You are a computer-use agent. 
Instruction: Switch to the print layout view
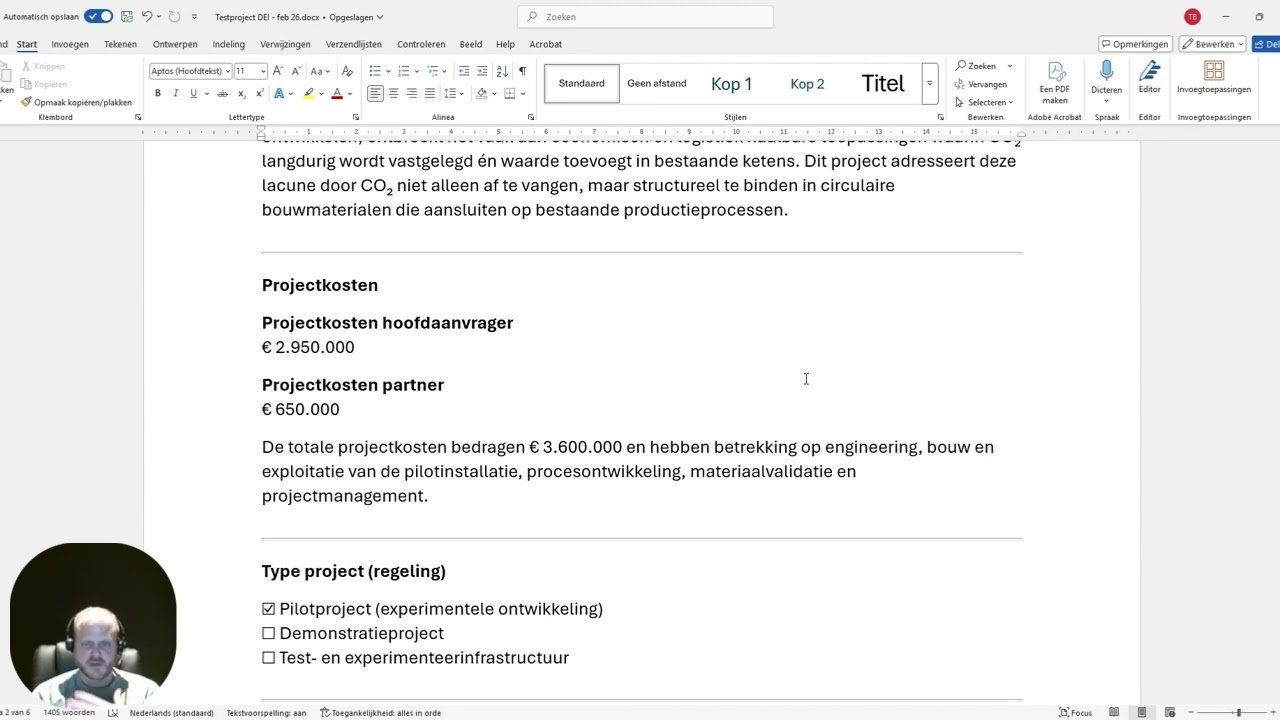click(x=1142, y=713)
